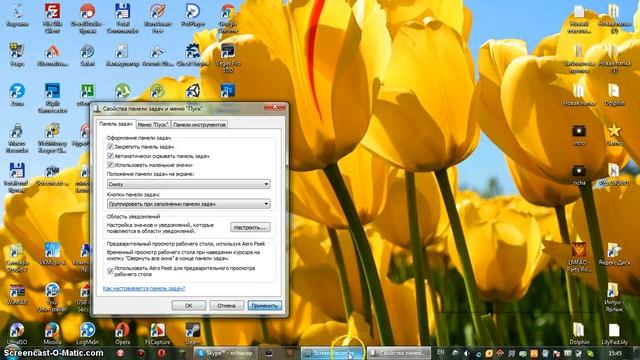
Task: Select the WebMoney Keeper desktop icon
Action: click(x=52, y=138)
